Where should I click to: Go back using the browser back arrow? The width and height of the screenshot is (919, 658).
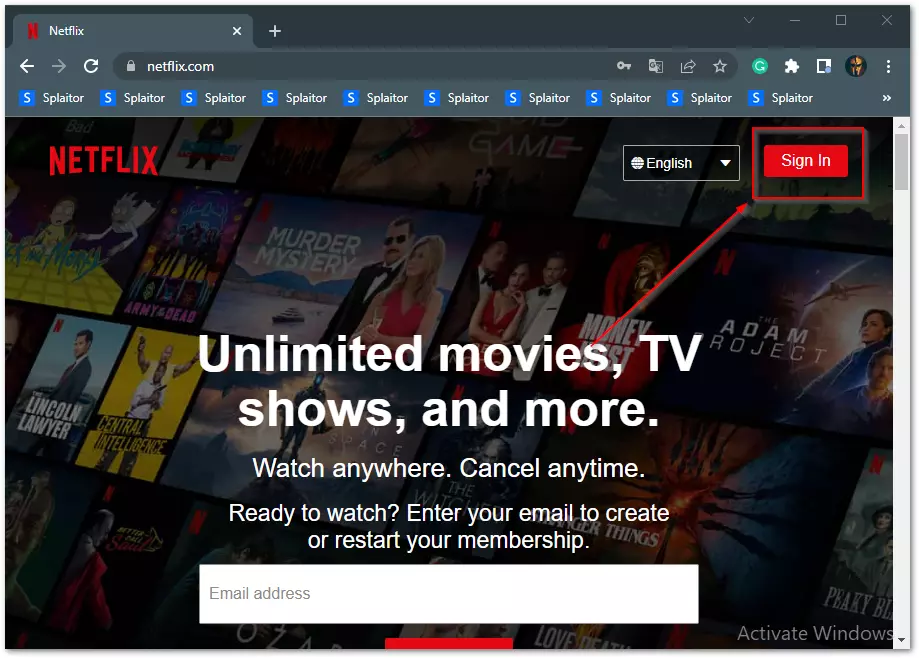point(27,66)
